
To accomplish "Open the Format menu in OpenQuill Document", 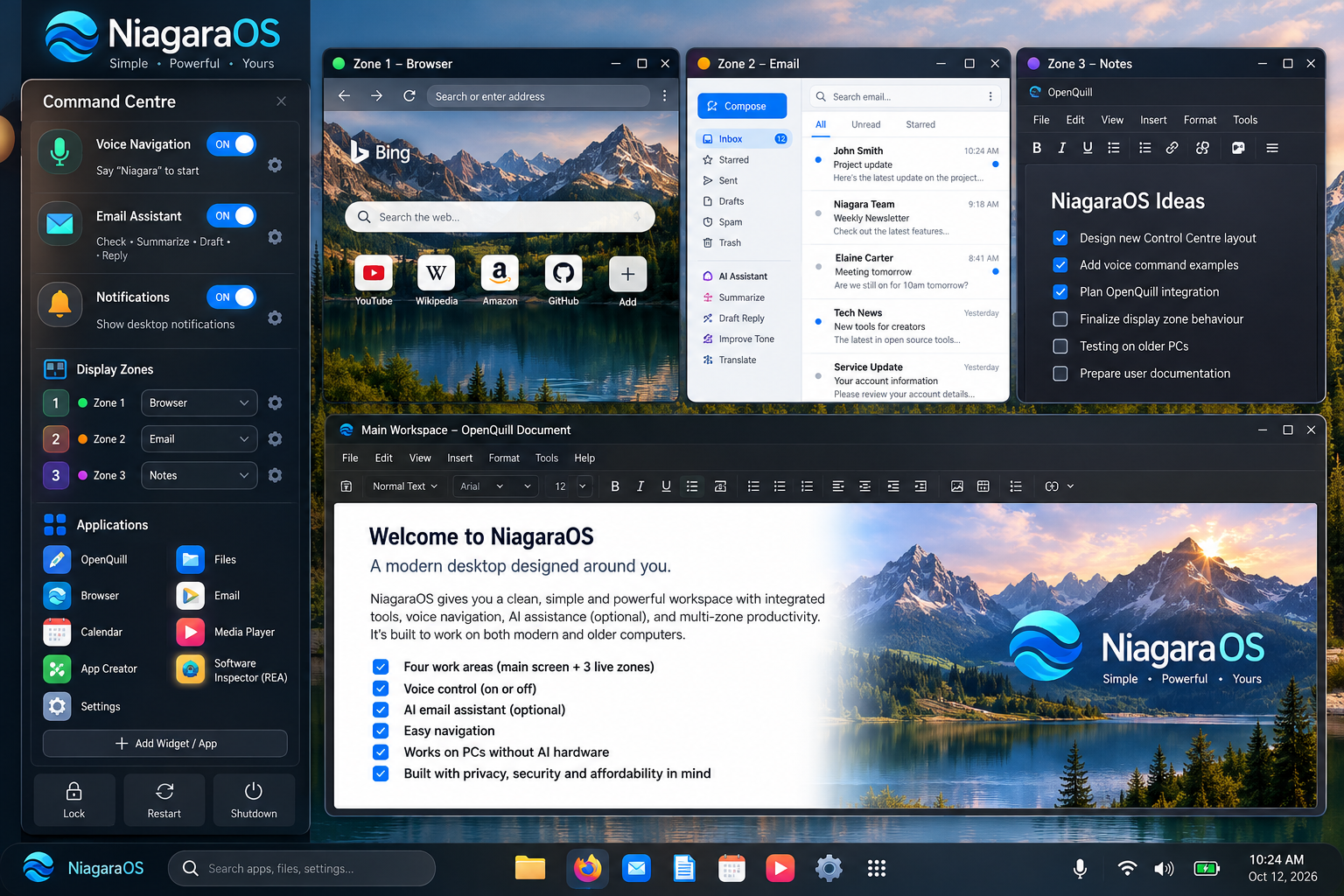I will (x=504, y=458).
